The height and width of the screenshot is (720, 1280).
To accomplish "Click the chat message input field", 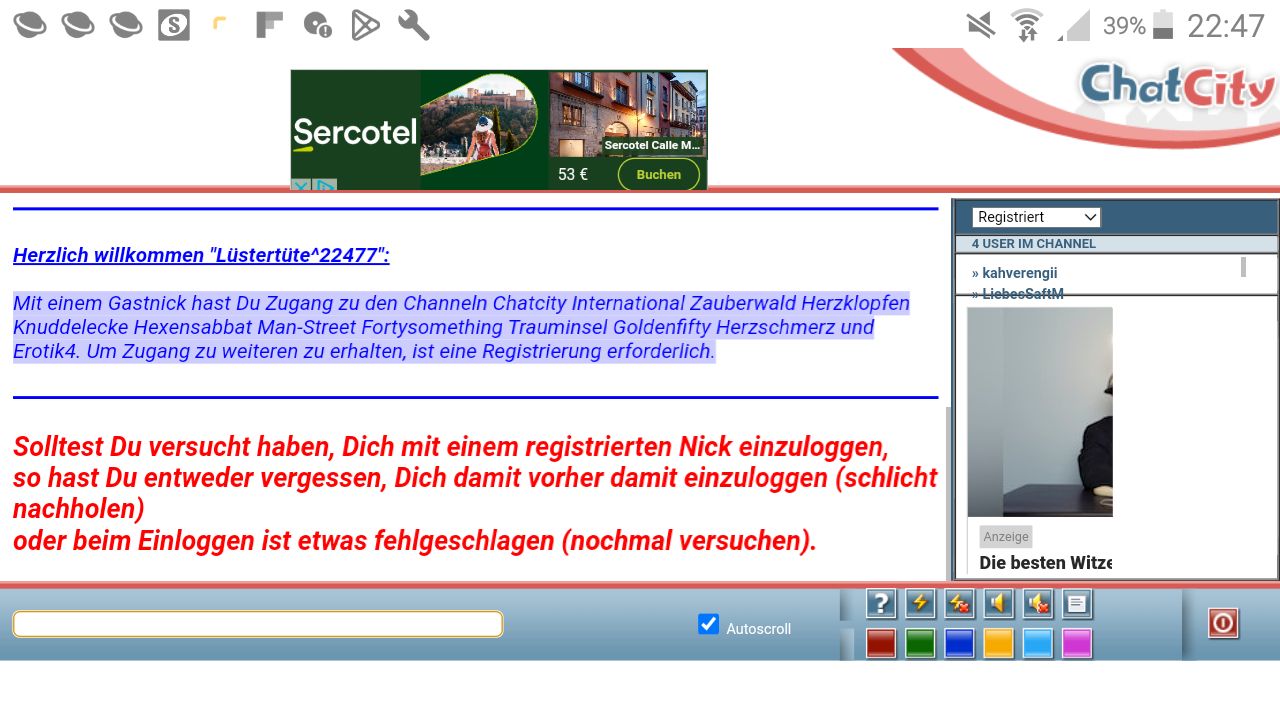I will point(257,624).
